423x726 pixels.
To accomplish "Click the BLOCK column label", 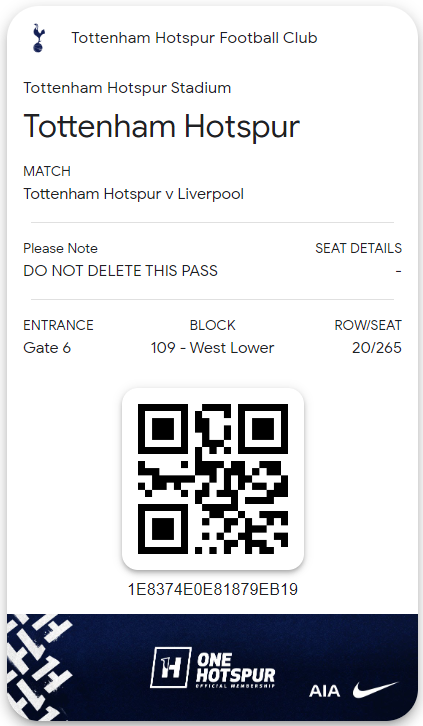I will [212, 325].
